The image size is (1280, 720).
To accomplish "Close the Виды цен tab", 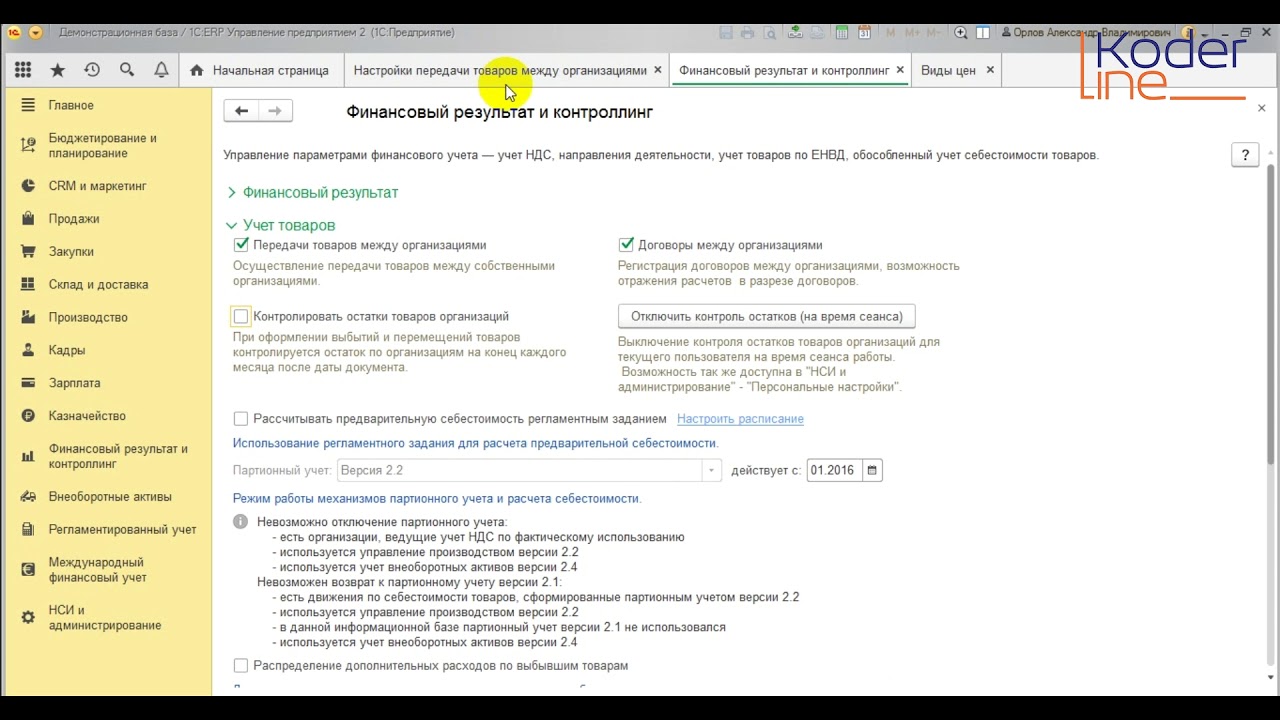I will (990, 70).
